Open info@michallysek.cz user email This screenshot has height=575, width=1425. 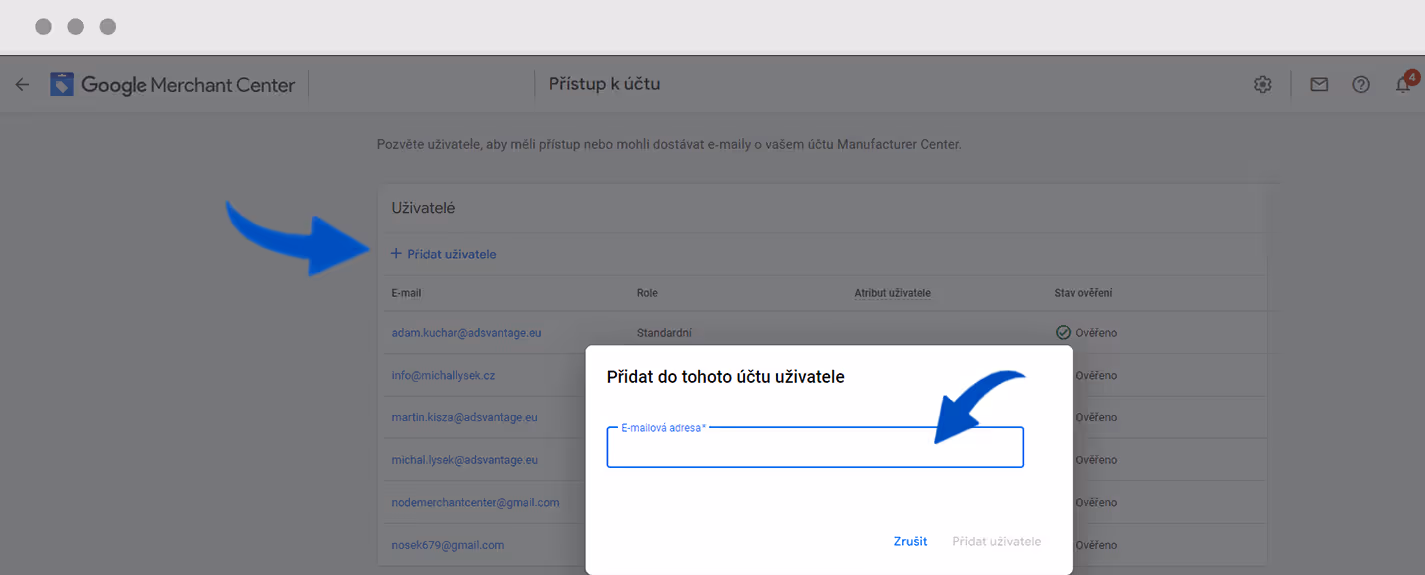coord(443,375)
